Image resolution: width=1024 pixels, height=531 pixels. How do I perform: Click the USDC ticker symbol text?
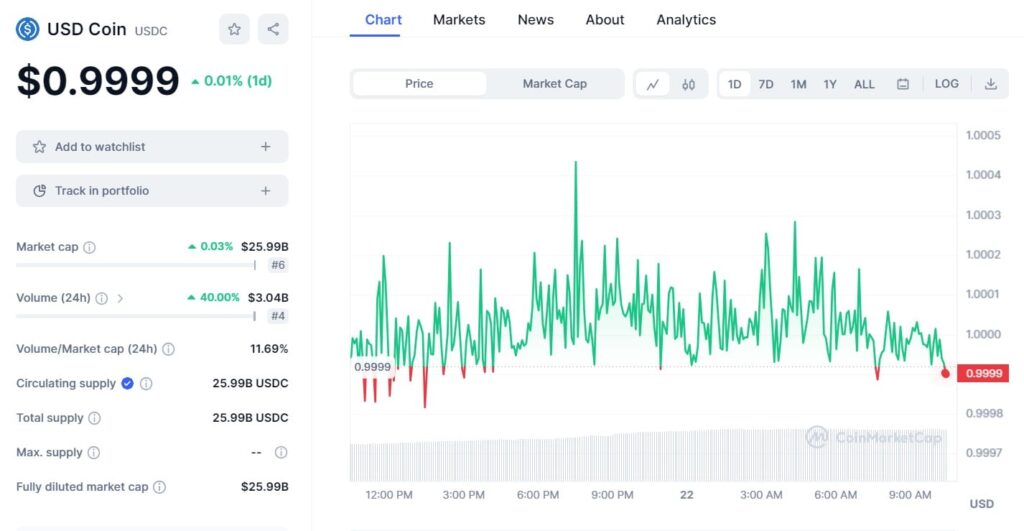[151, 31]
